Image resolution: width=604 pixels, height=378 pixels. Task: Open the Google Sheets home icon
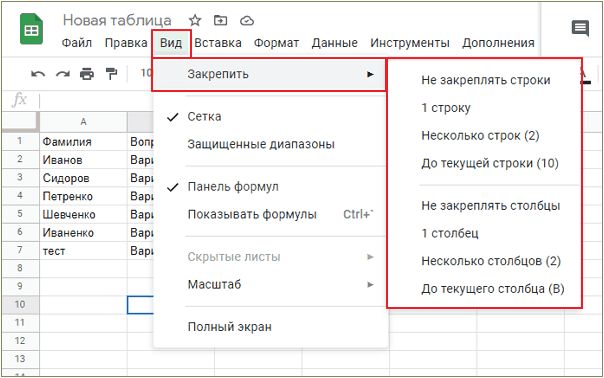(x=31, y=29)
